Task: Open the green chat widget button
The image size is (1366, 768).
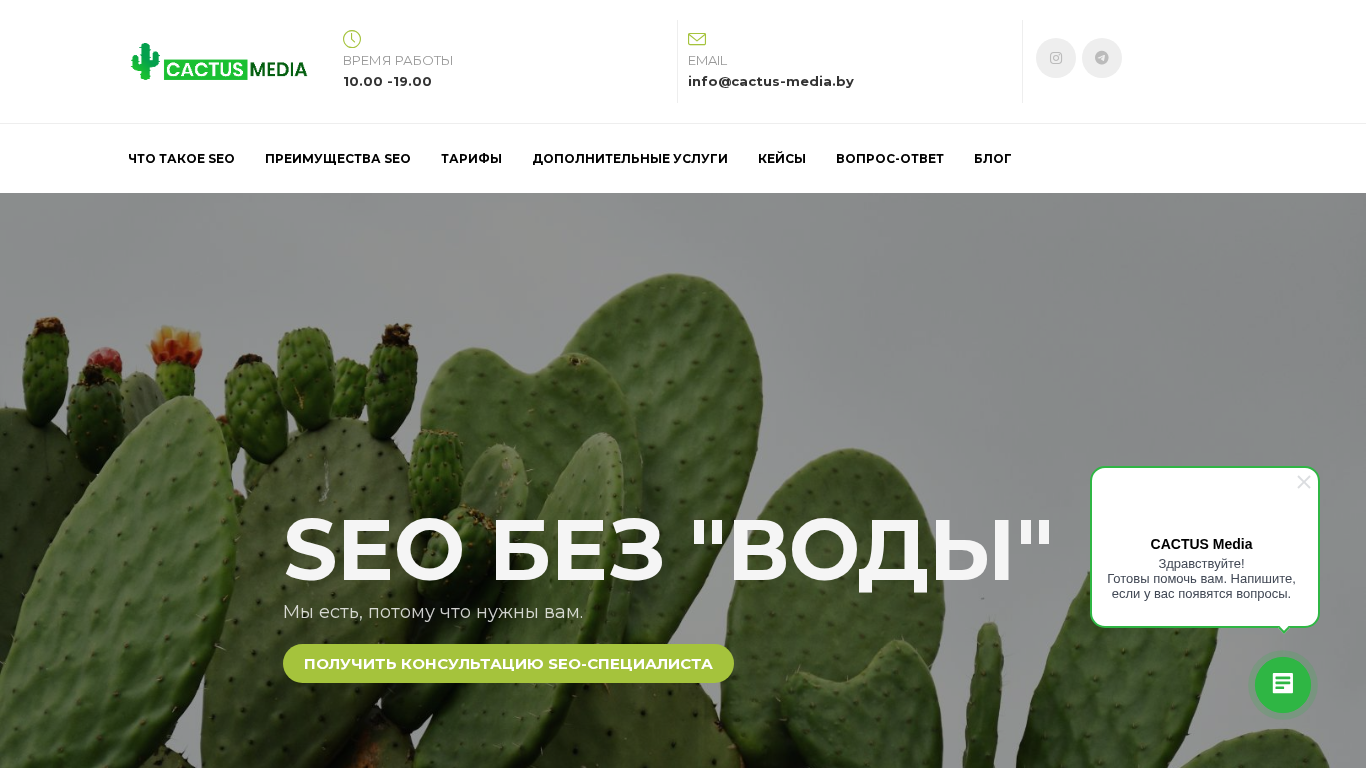Action: 1283,685
